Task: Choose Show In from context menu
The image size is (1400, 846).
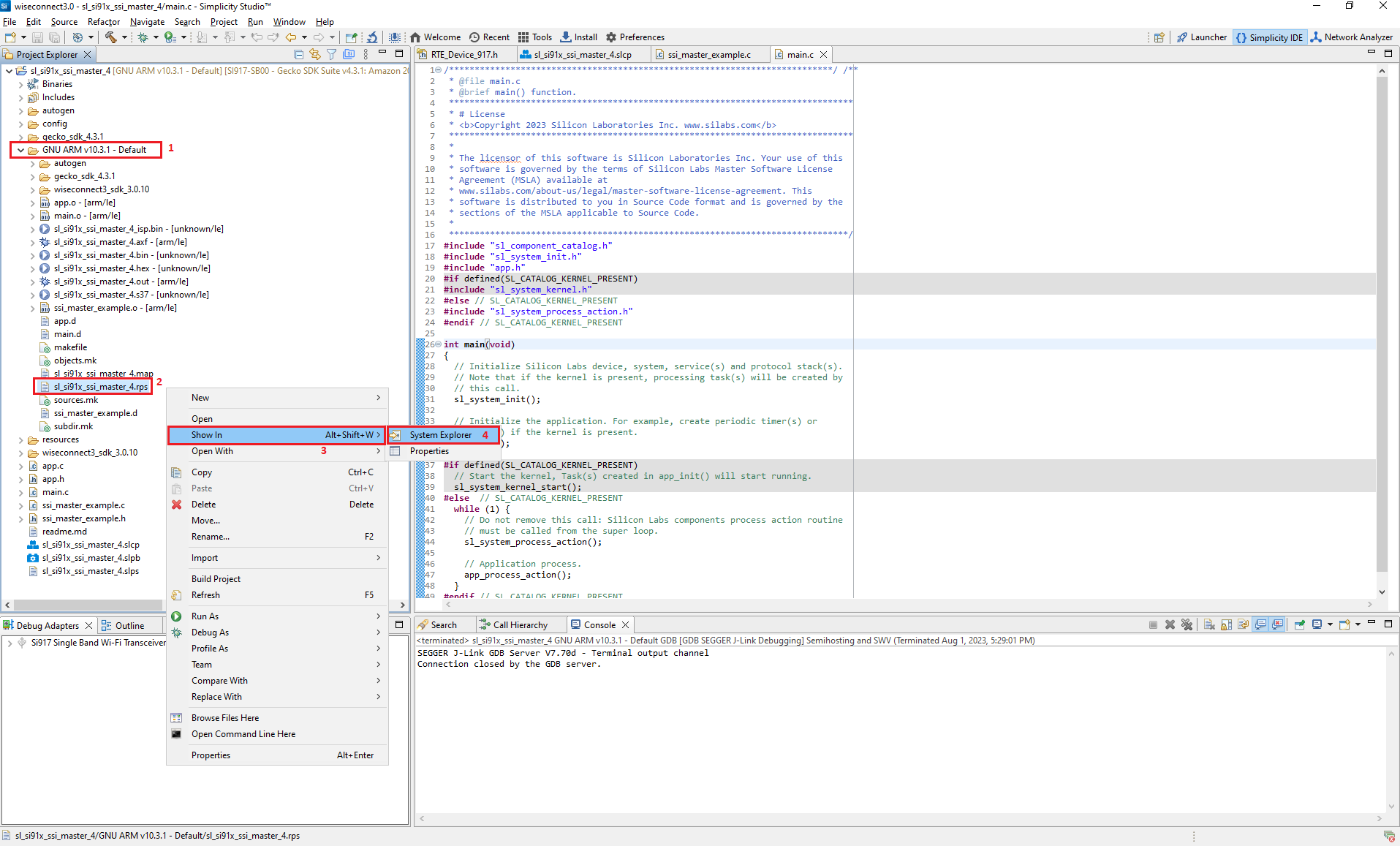Action: point(277,435)
